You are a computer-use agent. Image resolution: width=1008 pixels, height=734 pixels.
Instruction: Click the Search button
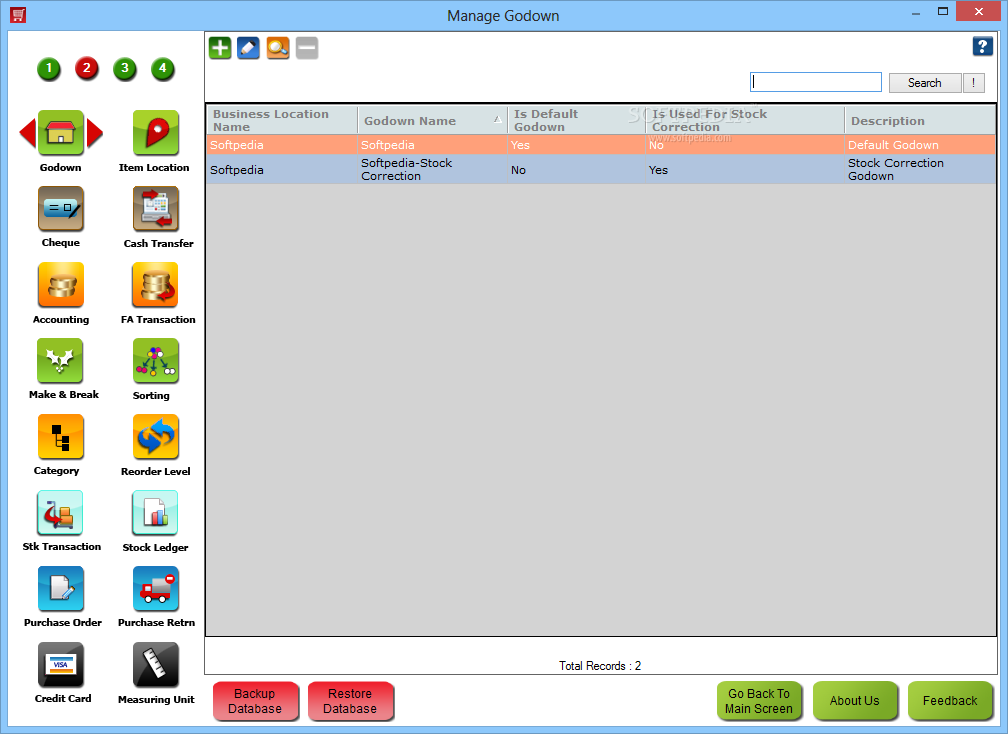click(924, 83)
